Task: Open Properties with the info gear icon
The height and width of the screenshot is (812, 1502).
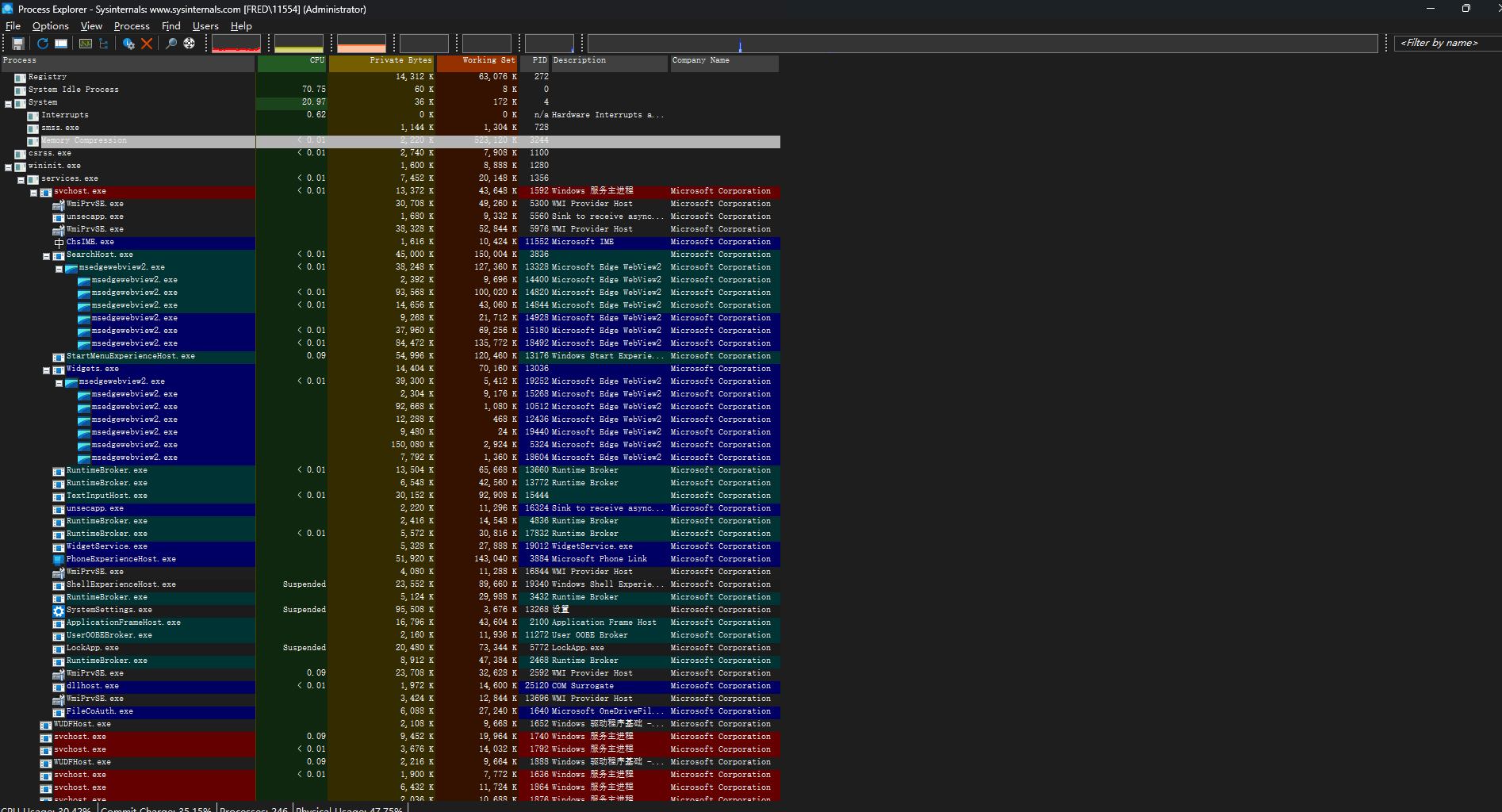Action: pyautogui.click(x=128, y=44)
